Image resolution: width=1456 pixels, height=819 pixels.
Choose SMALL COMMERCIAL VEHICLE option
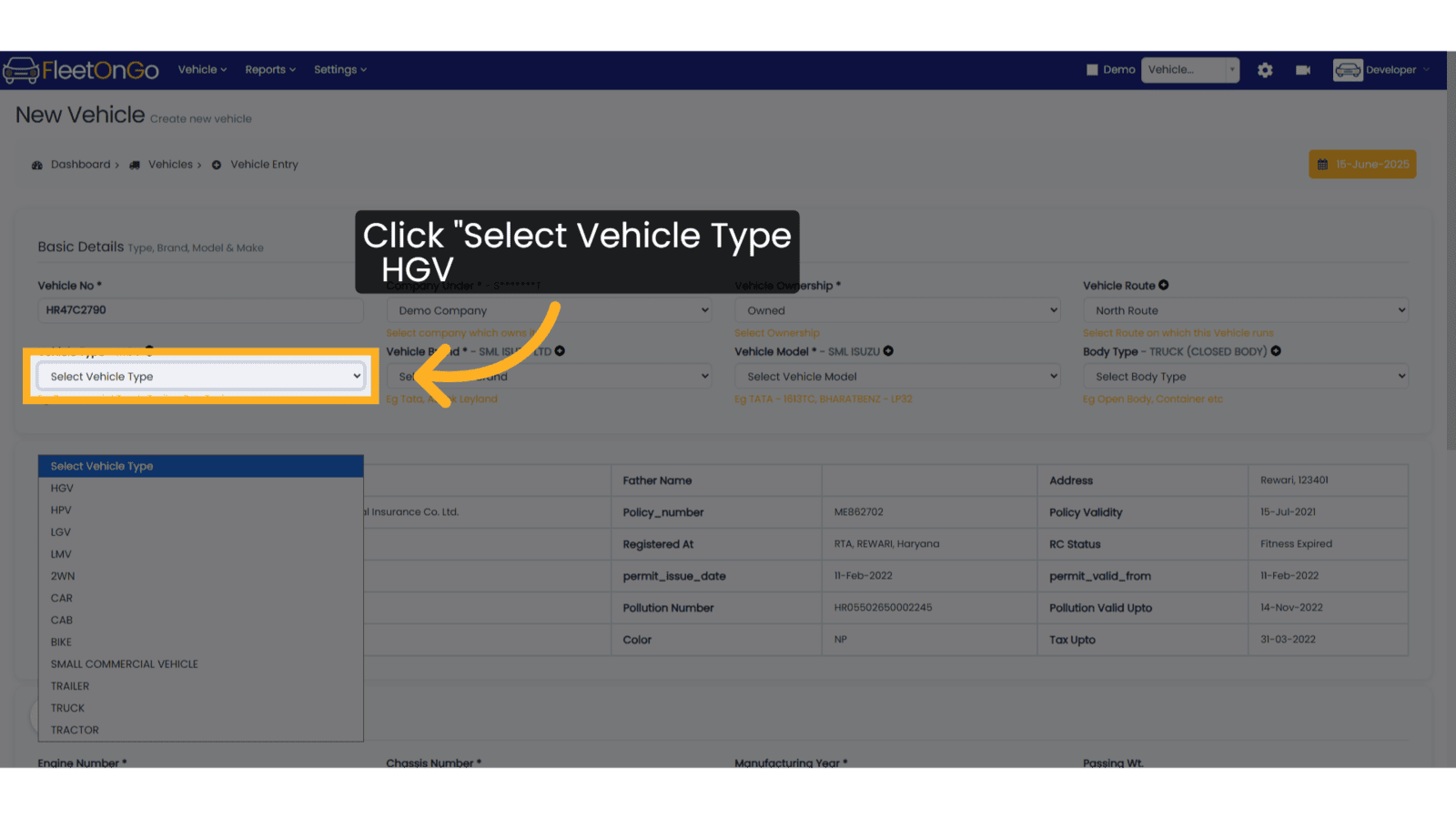click(200, 664)
